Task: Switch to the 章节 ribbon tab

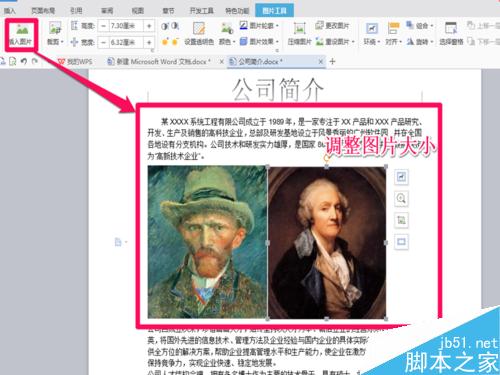Action: (168, 11)
